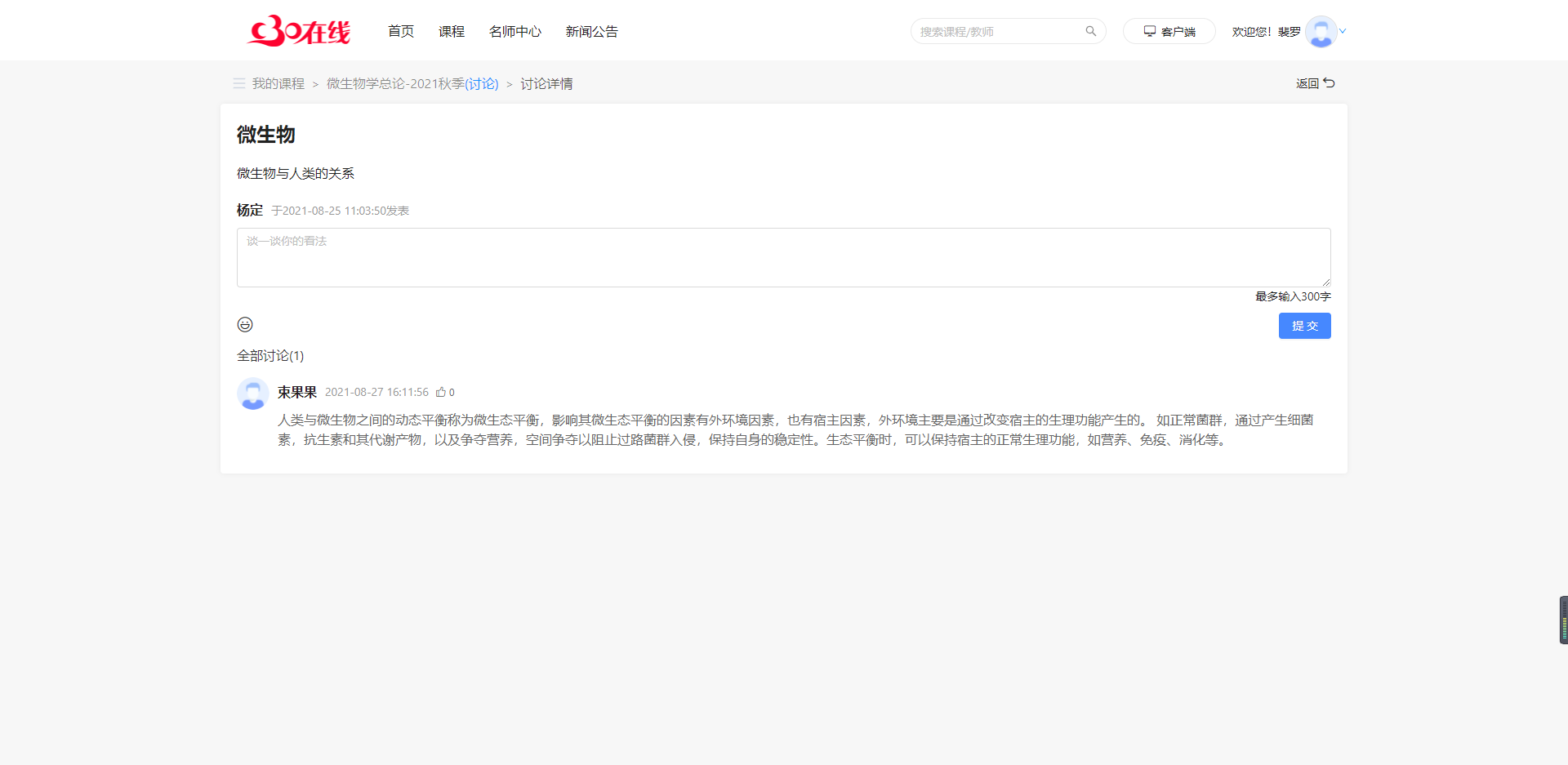Screen dimensions: 1568x765
Task: Open your profile via the avatar image
Action: [1321, 33]
